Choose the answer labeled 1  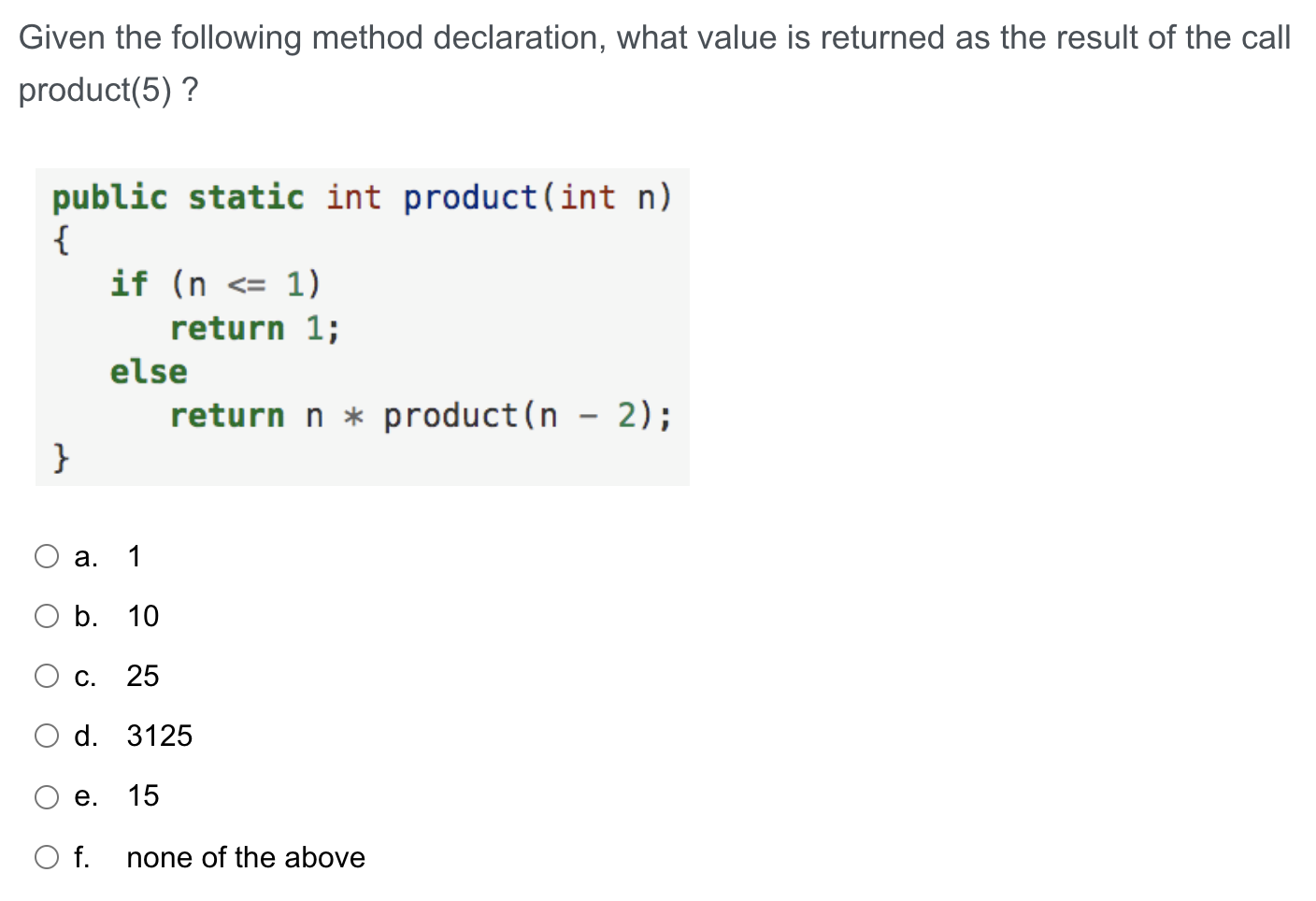pyautogui.click(x=134, y=555)
